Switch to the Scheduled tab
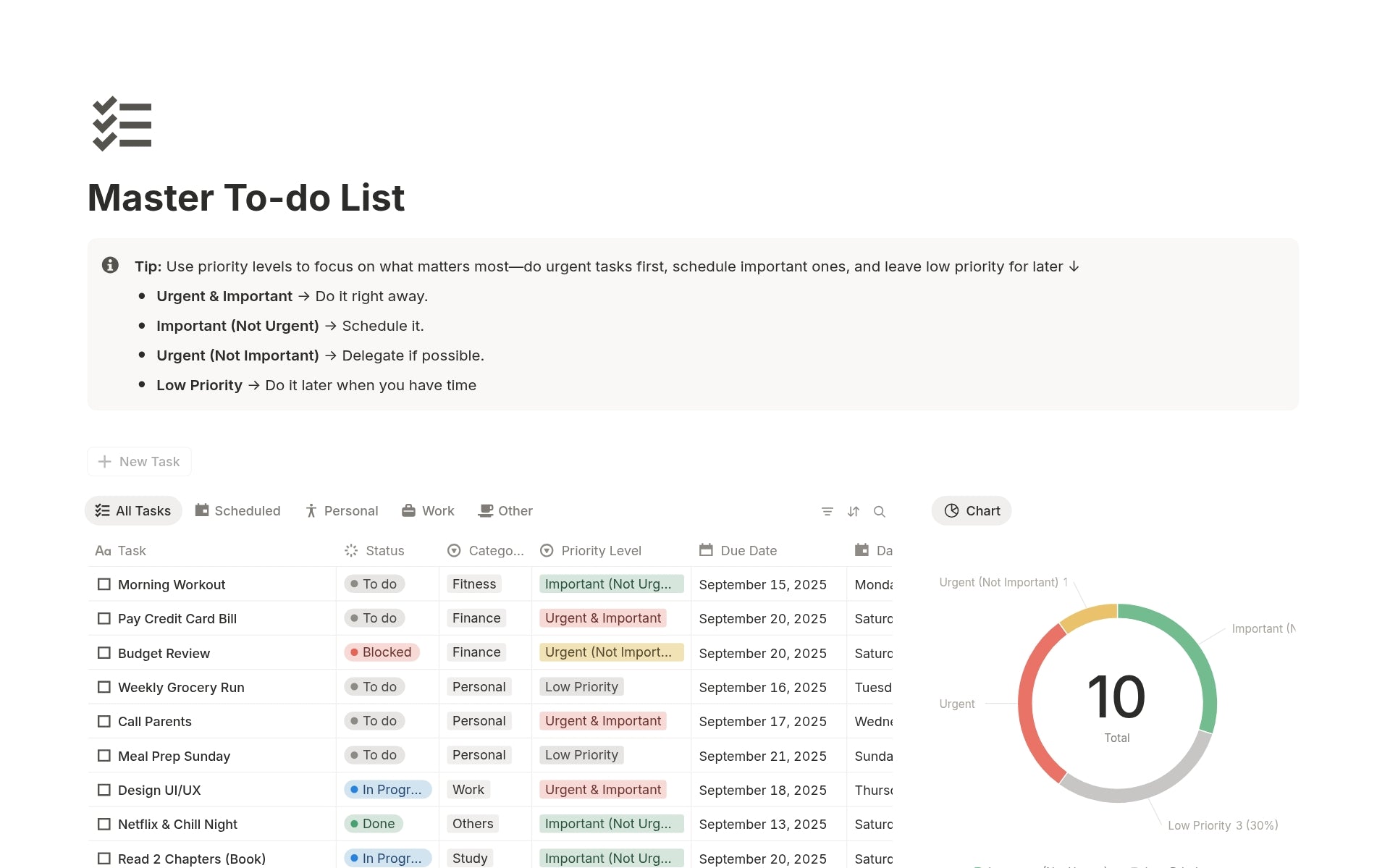 point(237,510)
